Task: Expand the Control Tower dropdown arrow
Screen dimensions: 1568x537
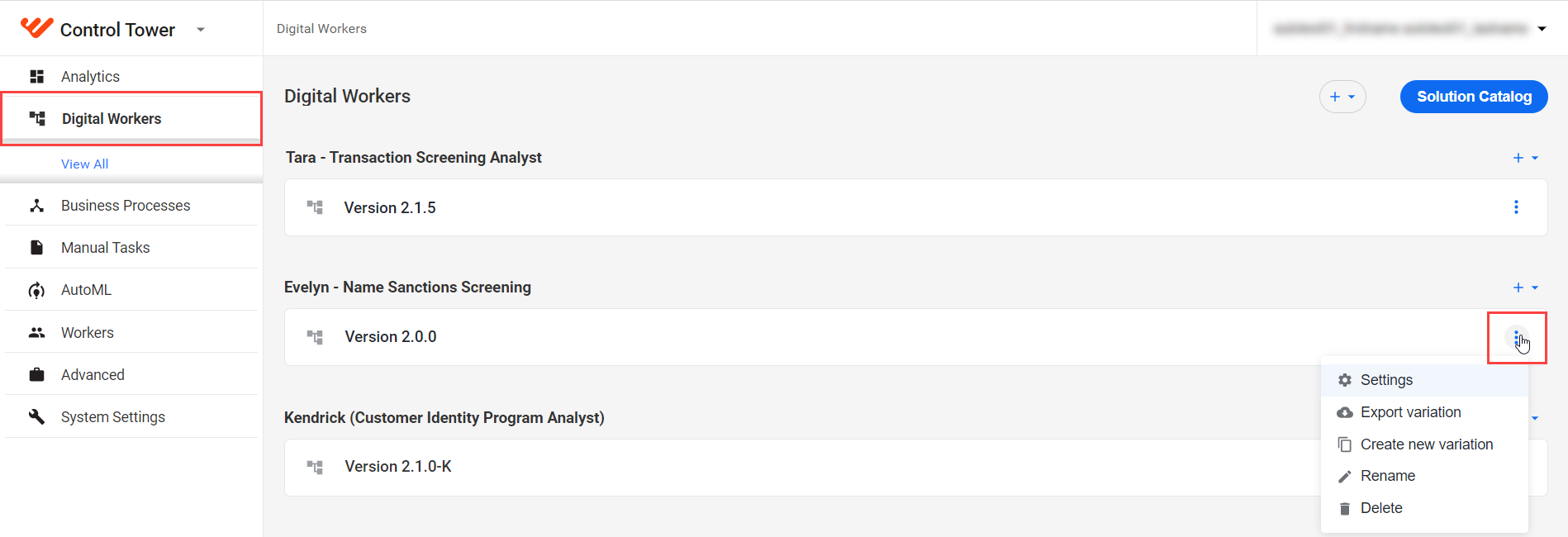Action: pyautogui.click(x=201, y=30)
